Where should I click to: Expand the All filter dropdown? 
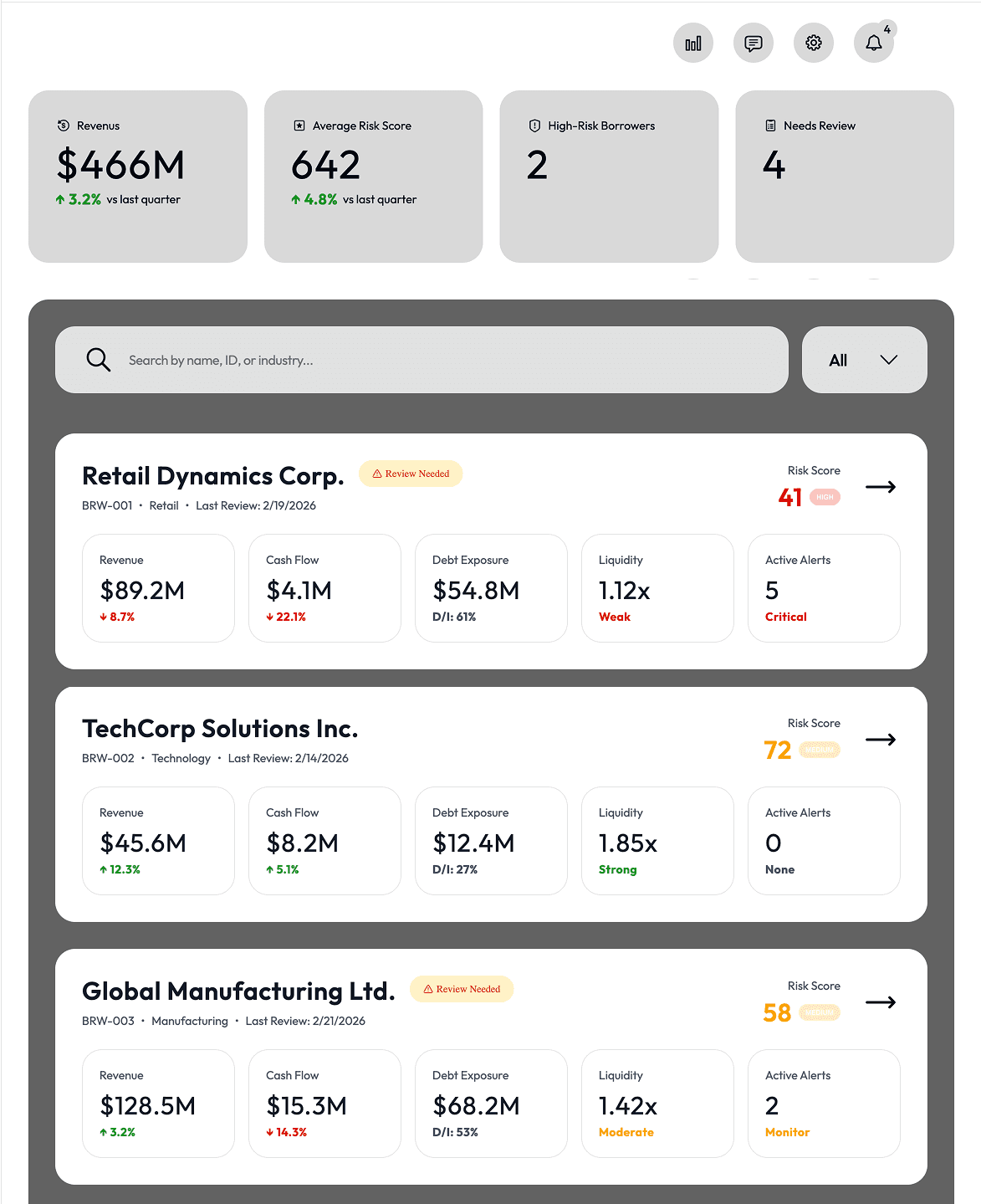(865, 360)
